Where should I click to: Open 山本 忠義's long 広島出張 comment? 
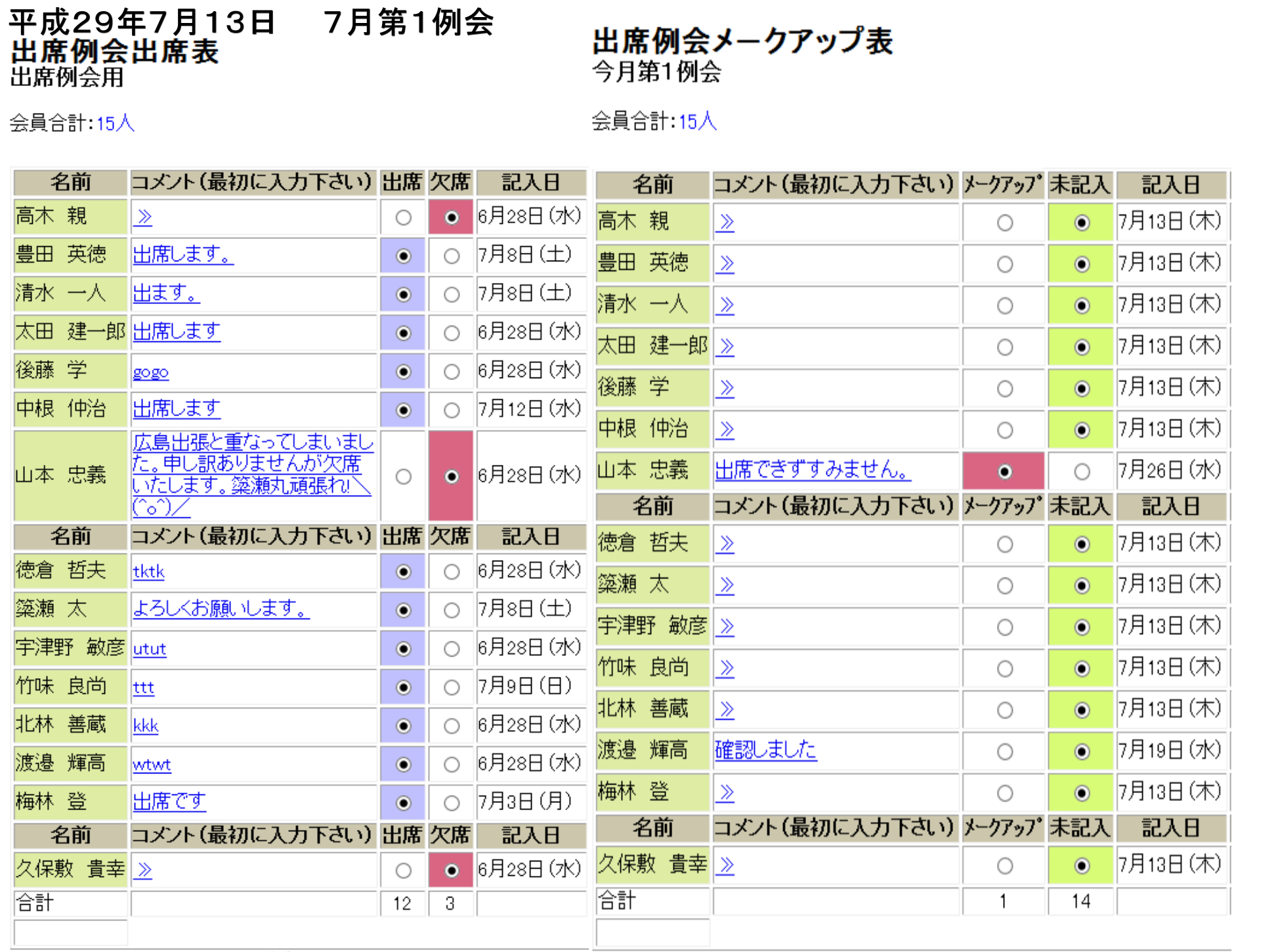pyautogui.click(x=253, y=475)
